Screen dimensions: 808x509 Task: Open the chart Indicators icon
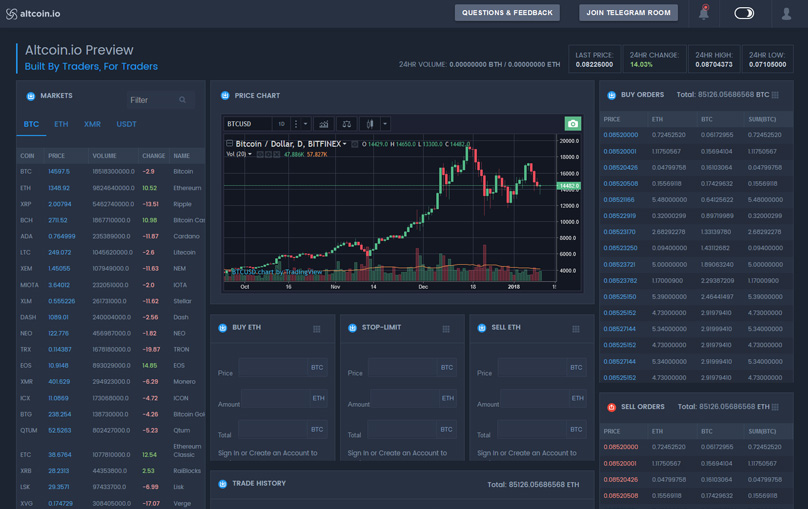coord(324,124)
